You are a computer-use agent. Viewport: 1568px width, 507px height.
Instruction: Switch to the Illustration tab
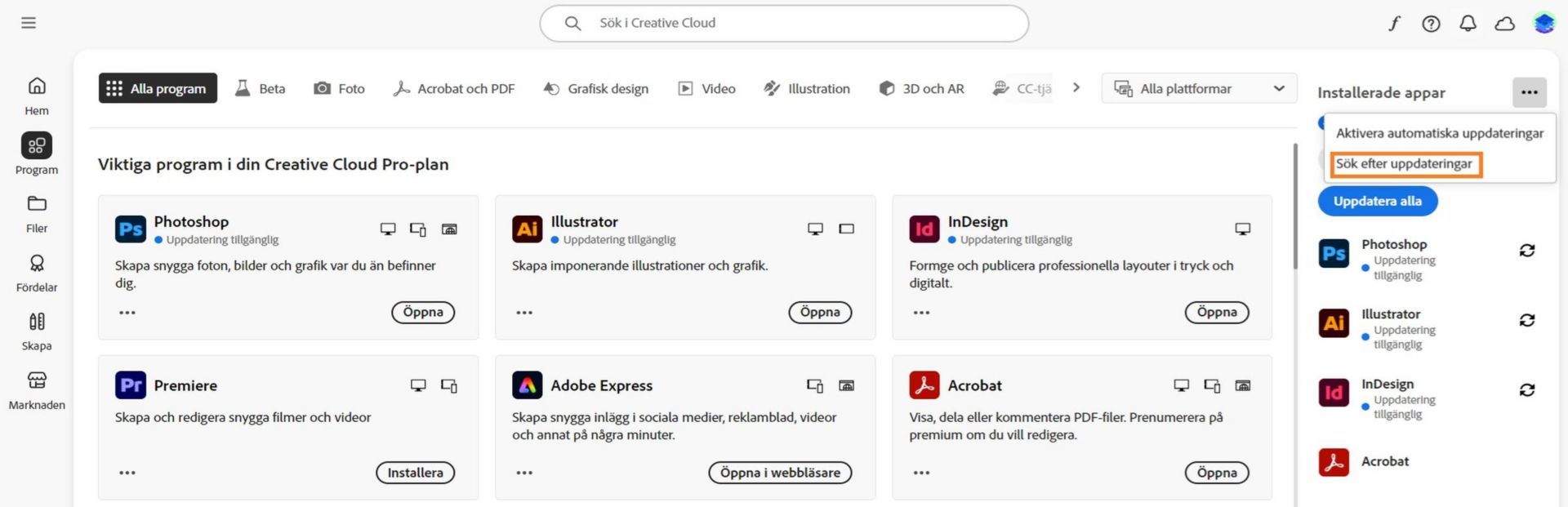tap(807, 88)
